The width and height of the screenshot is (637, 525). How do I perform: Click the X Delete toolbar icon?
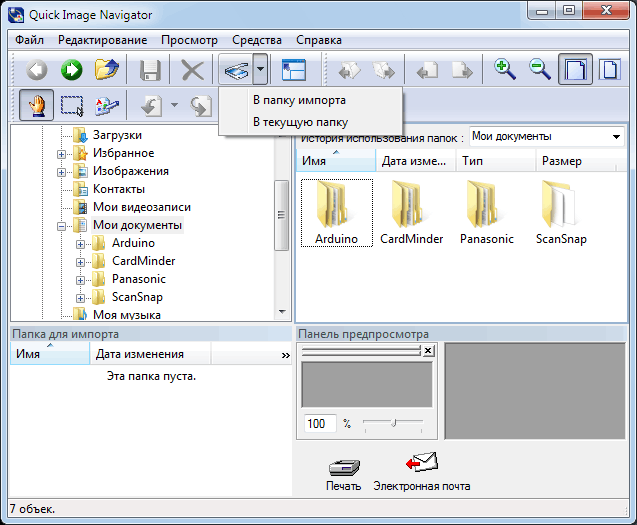[x=193, y=70]
